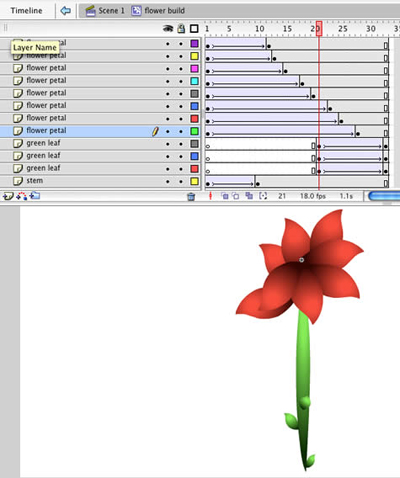Select the stem layer
400x478 pixels.
[x=100, y=181]
